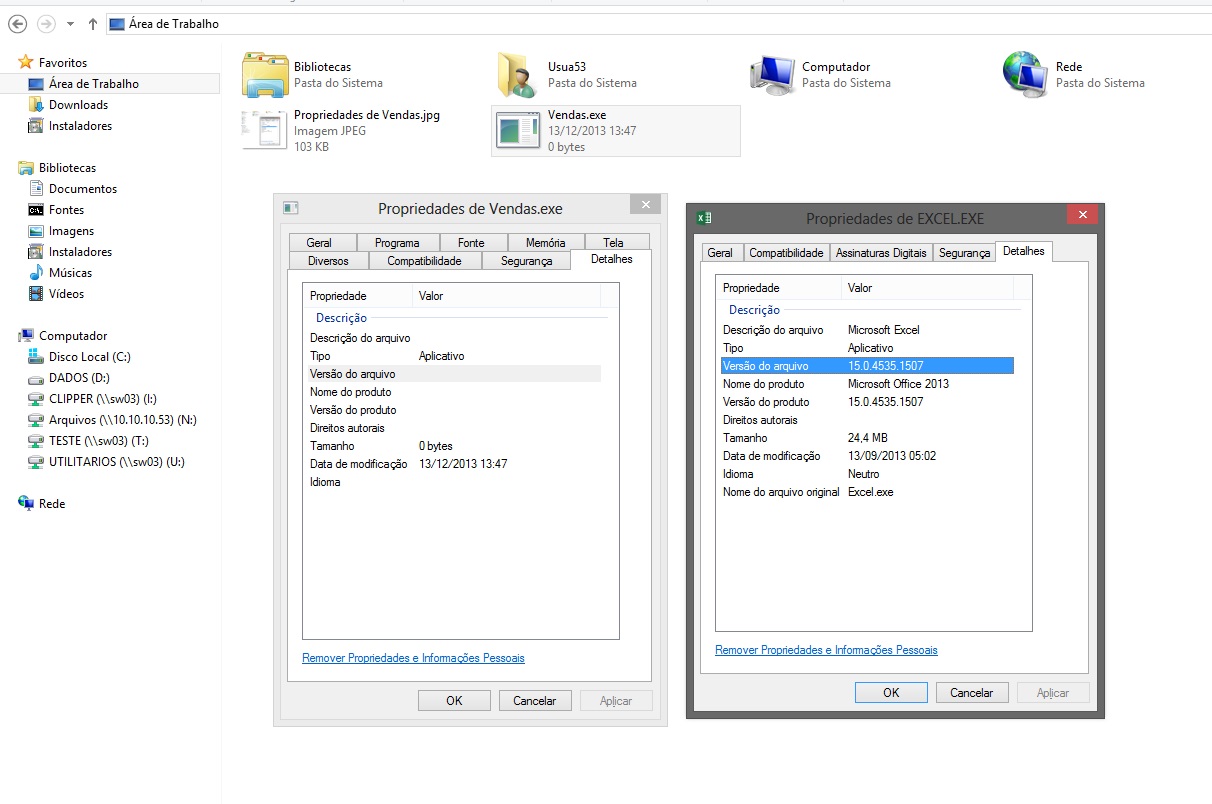Screen dimensions: 1212x804
Task: Open the Computador icon in file area
Action: 773,74
